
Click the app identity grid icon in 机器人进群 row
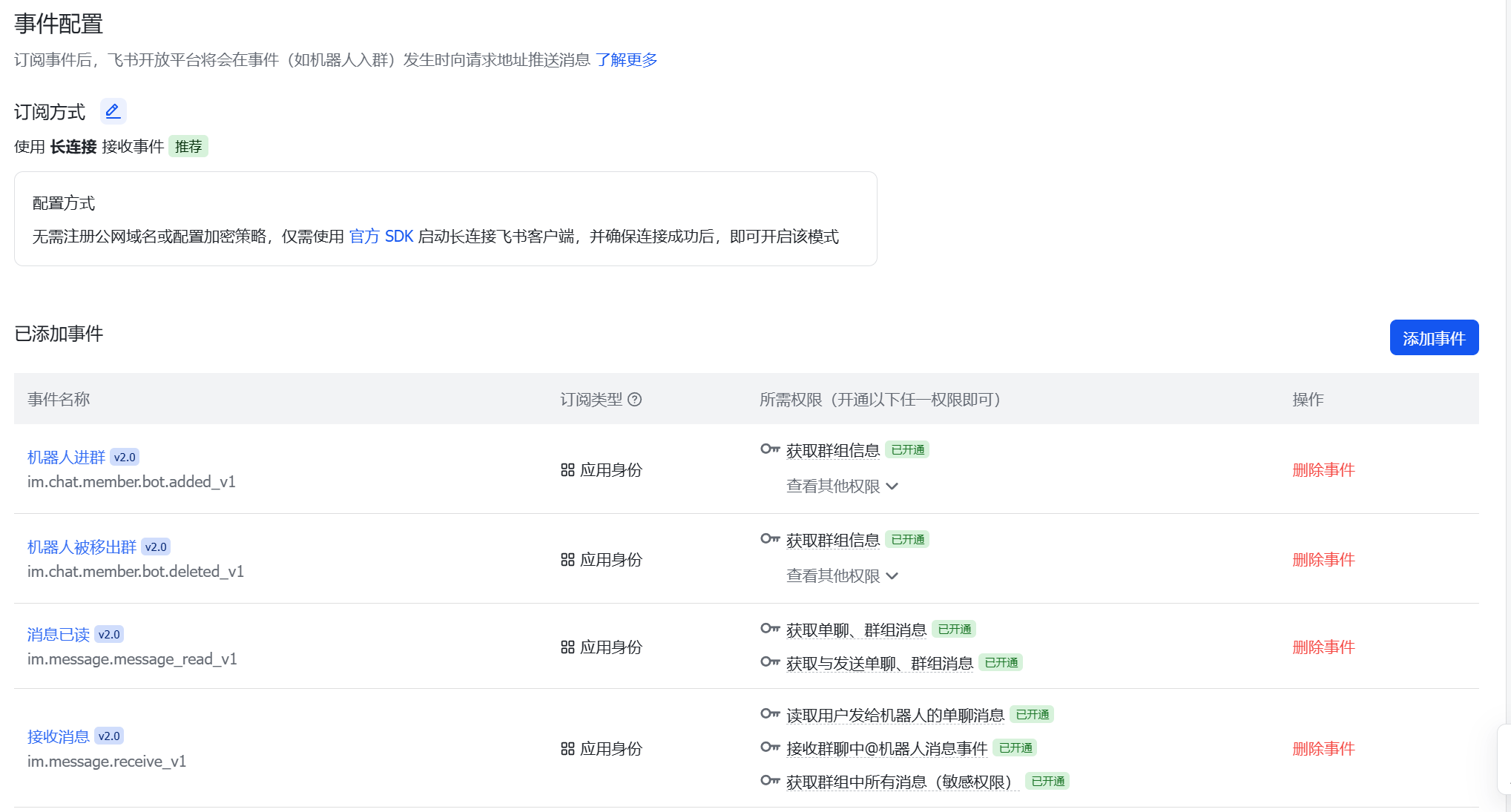pos(567,470)
